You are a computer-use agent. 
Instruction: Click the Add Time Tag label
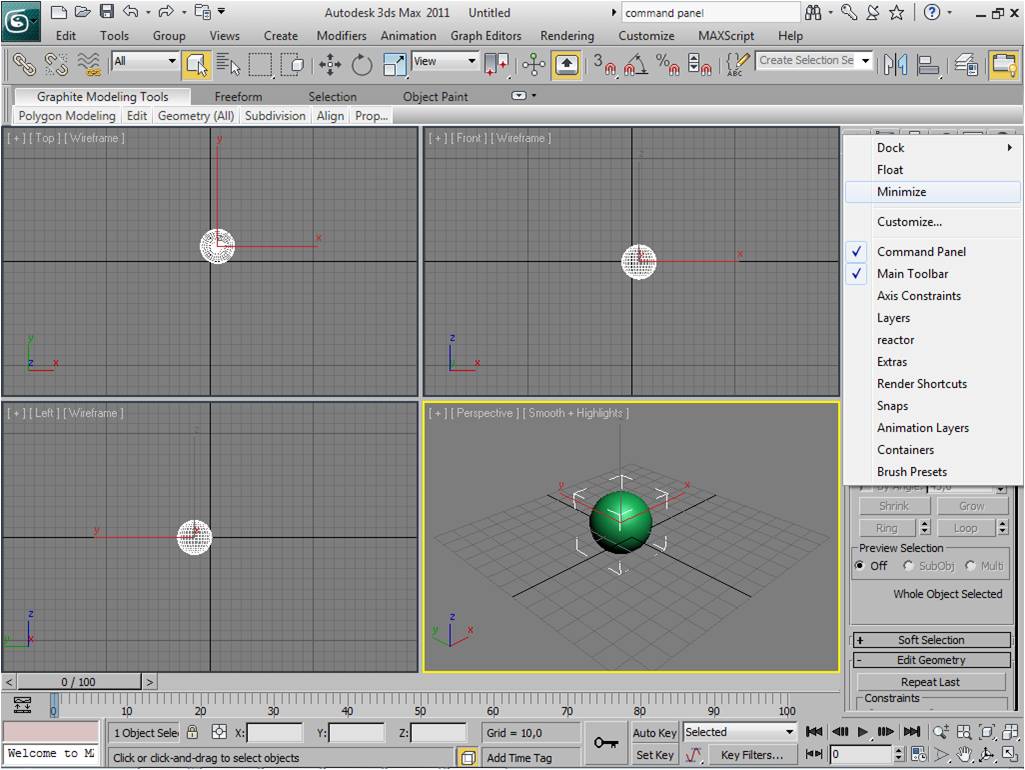[x=519, y=758]
